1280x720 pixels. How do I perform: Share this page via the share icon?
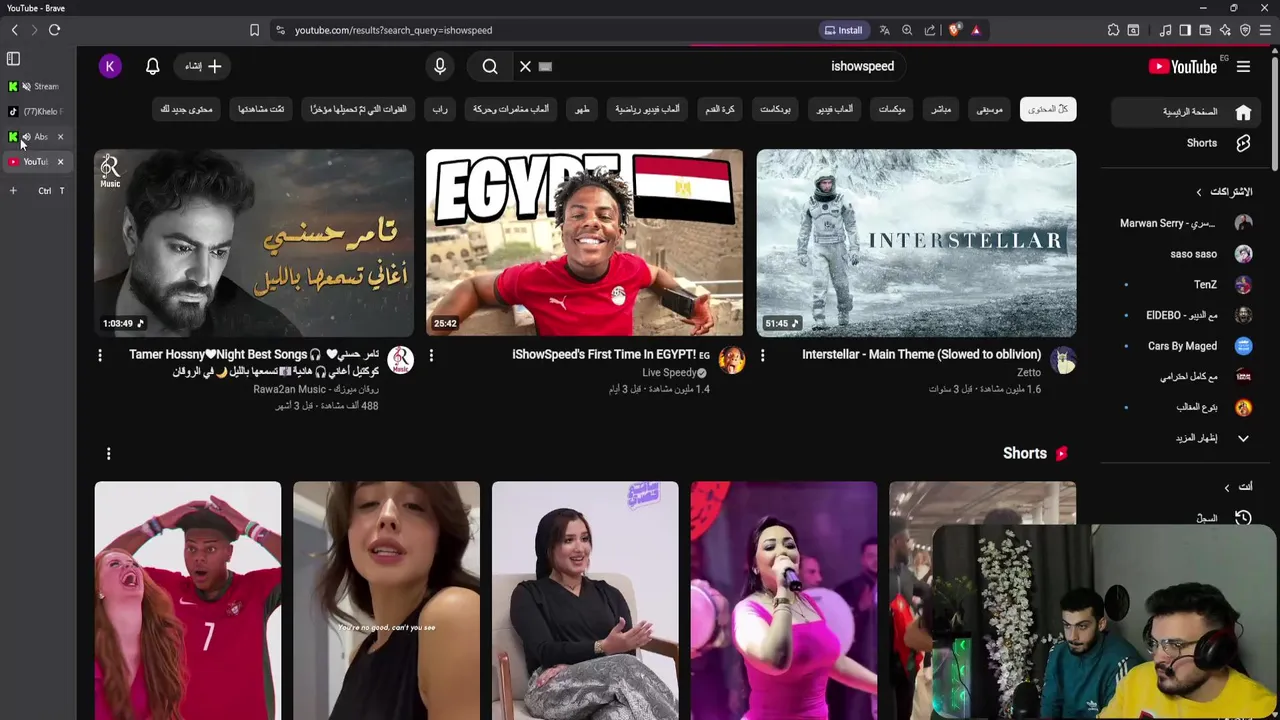(x=930, y=30)
